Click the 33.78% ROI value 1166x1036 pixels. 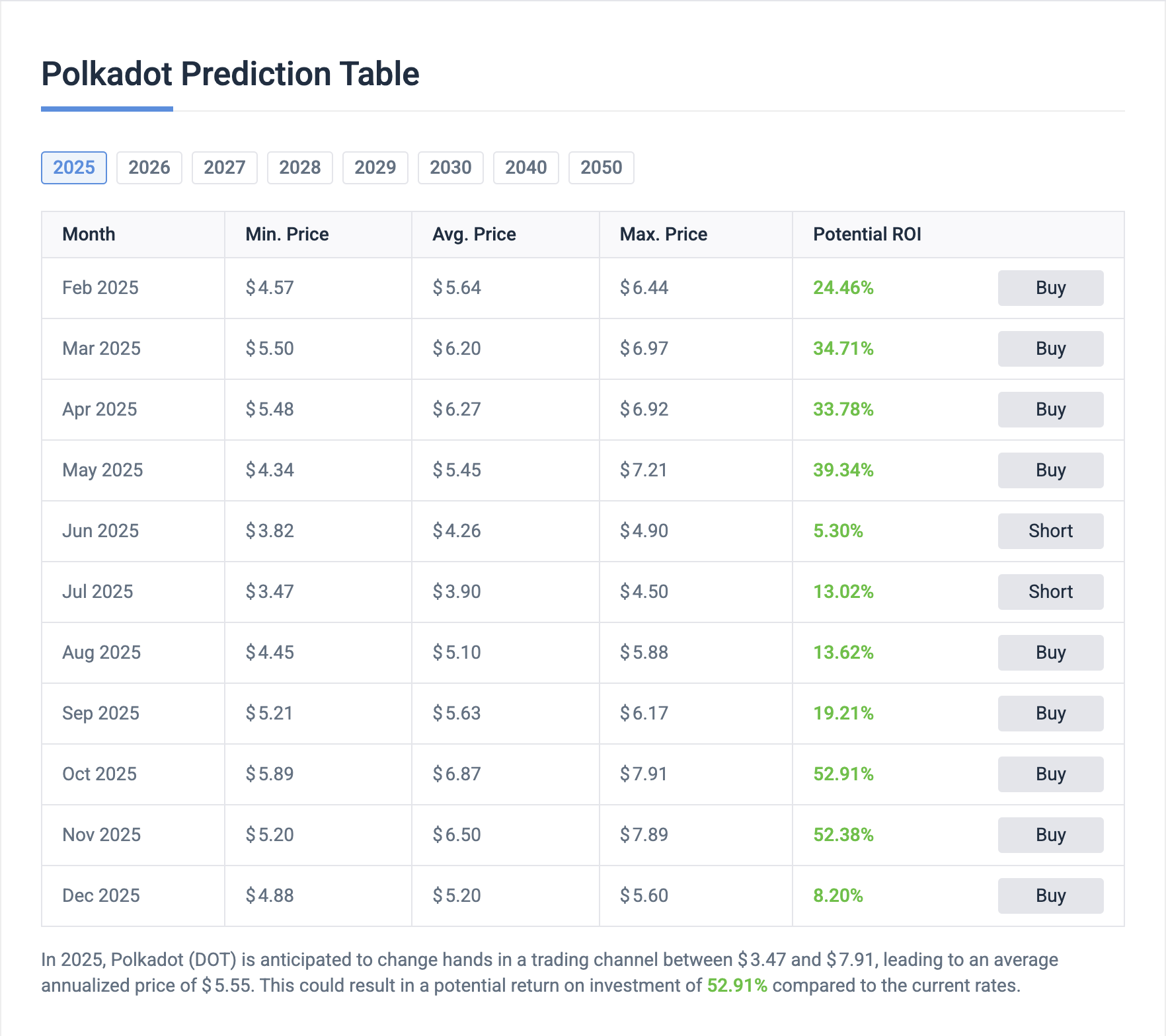pyautogui.click(x=843, y=410)
